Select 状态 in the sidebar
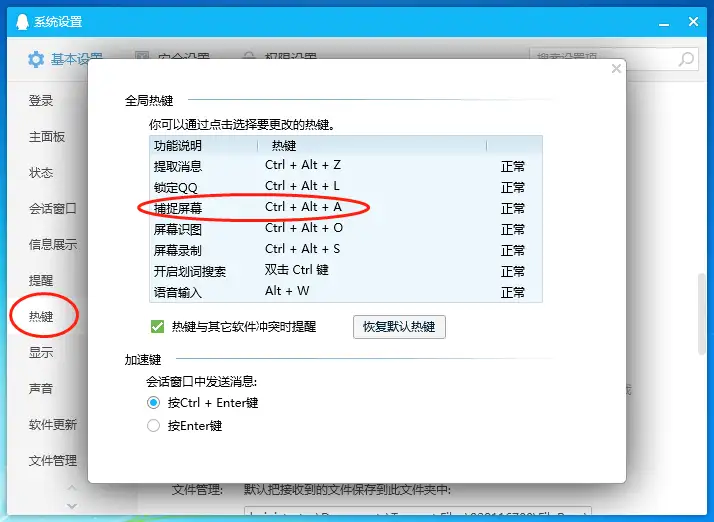The height and width of the screenshot is (522, 714). [41, 173]
